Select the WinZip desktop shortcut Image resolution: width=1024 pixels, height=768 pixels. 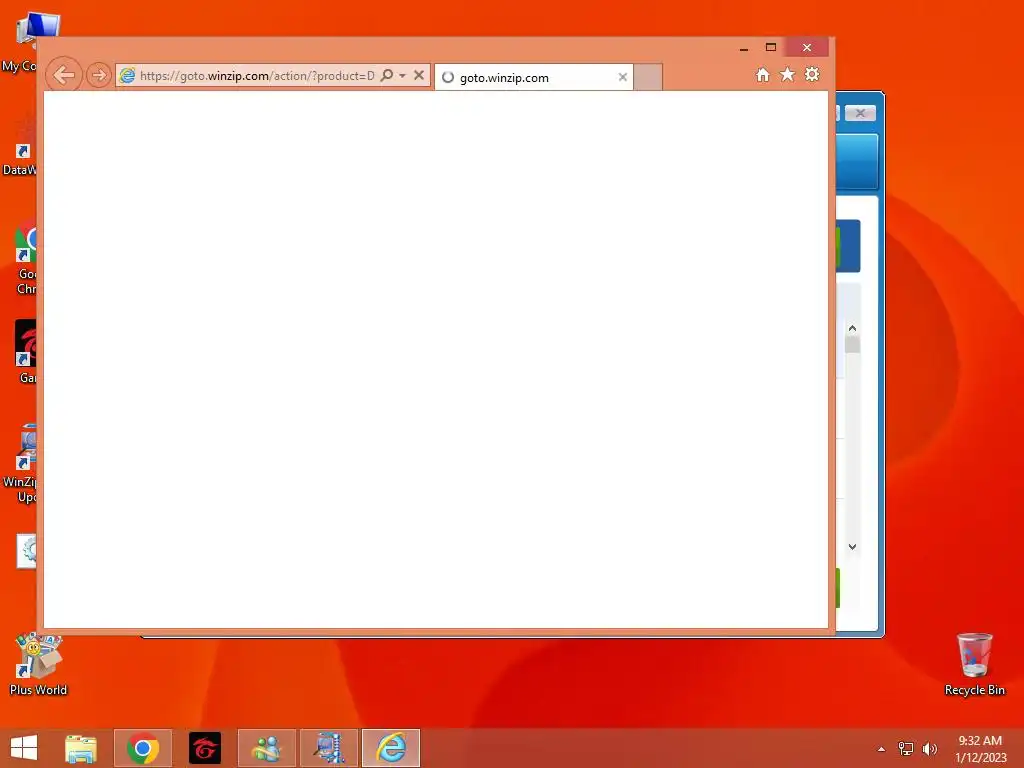pos(19,464)
